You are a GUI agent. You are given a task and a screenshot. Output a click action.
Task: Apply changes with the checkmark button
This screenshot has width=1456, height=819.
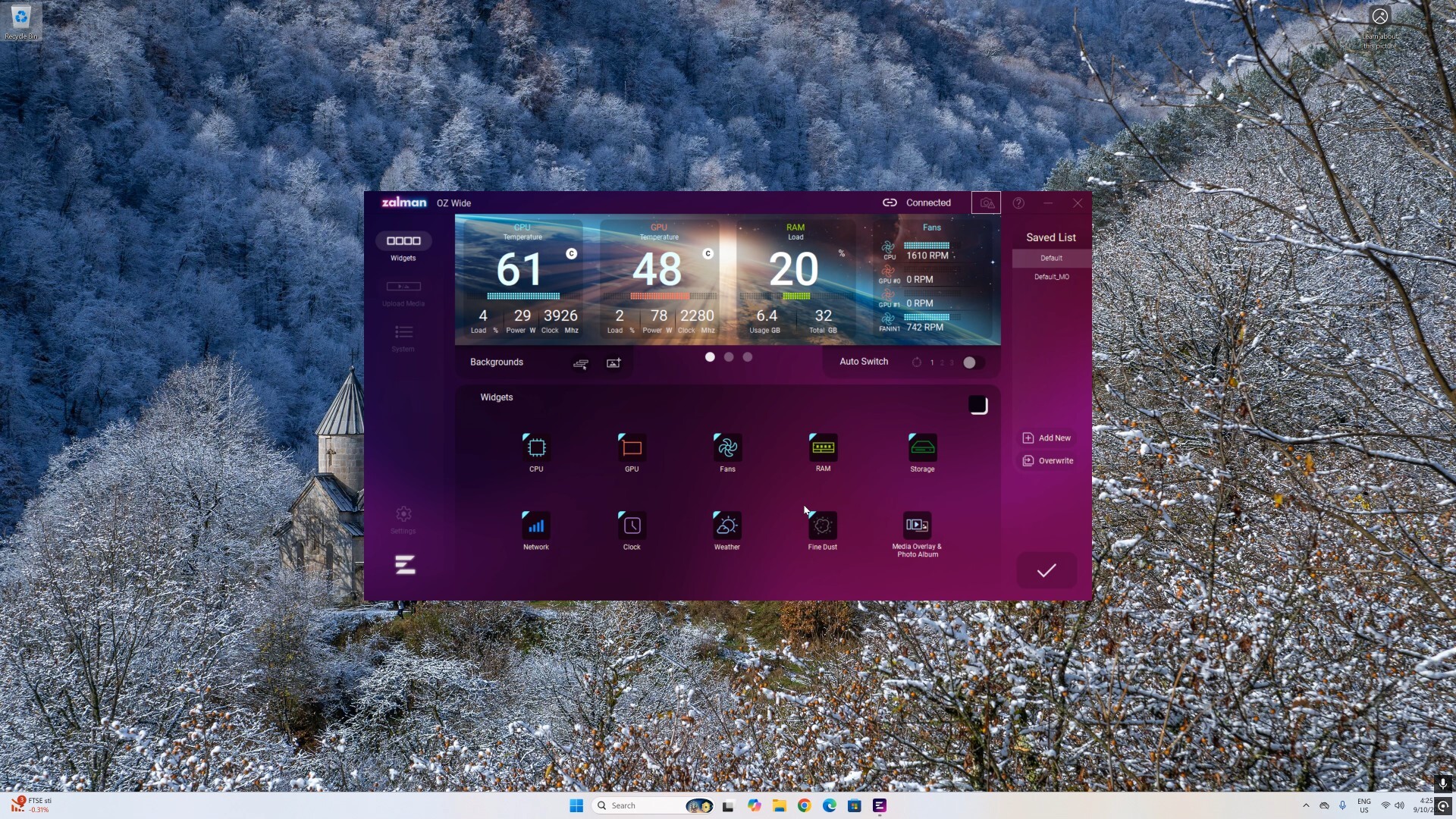point(1046,571)
